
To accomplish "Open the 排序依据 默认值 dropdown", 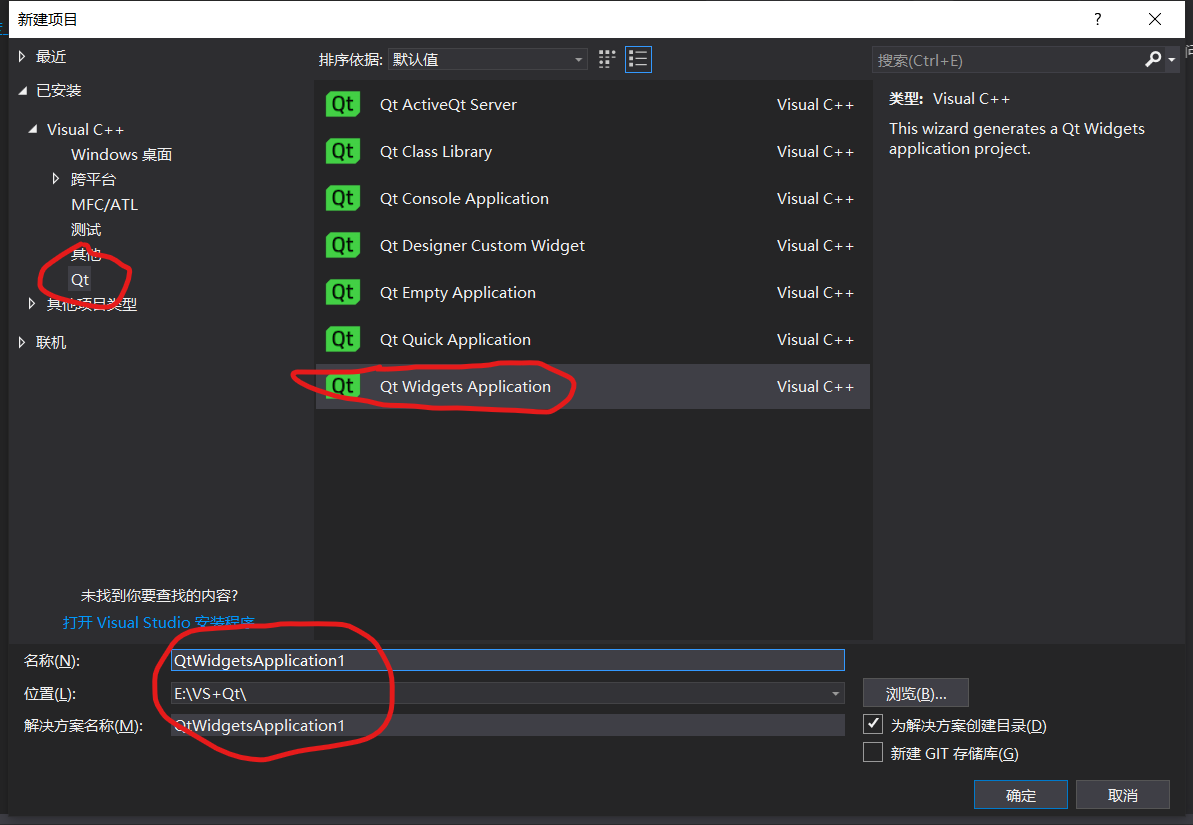I will 487,59.
